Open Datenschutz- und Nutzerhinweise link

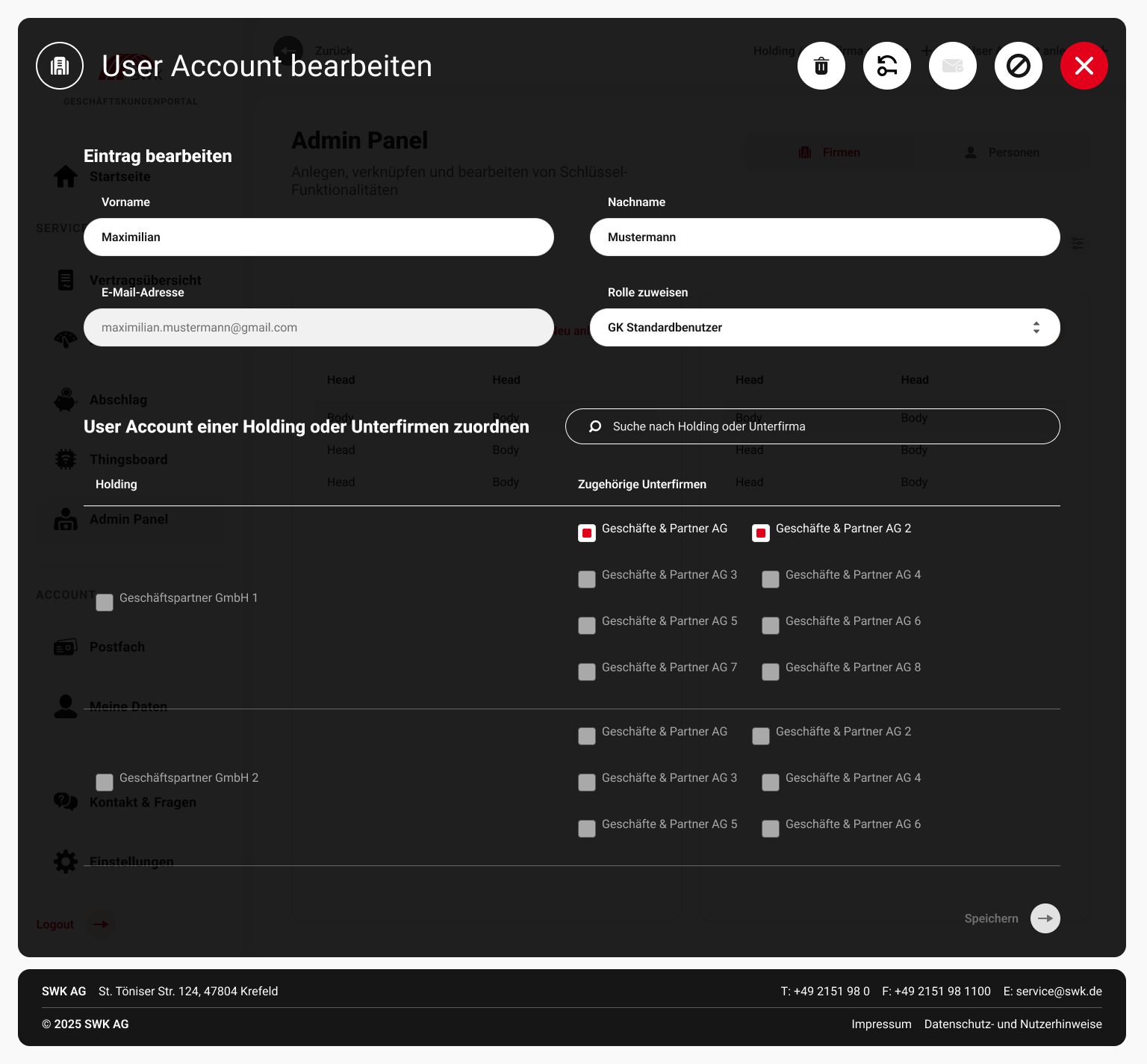click(1013, 1024)
